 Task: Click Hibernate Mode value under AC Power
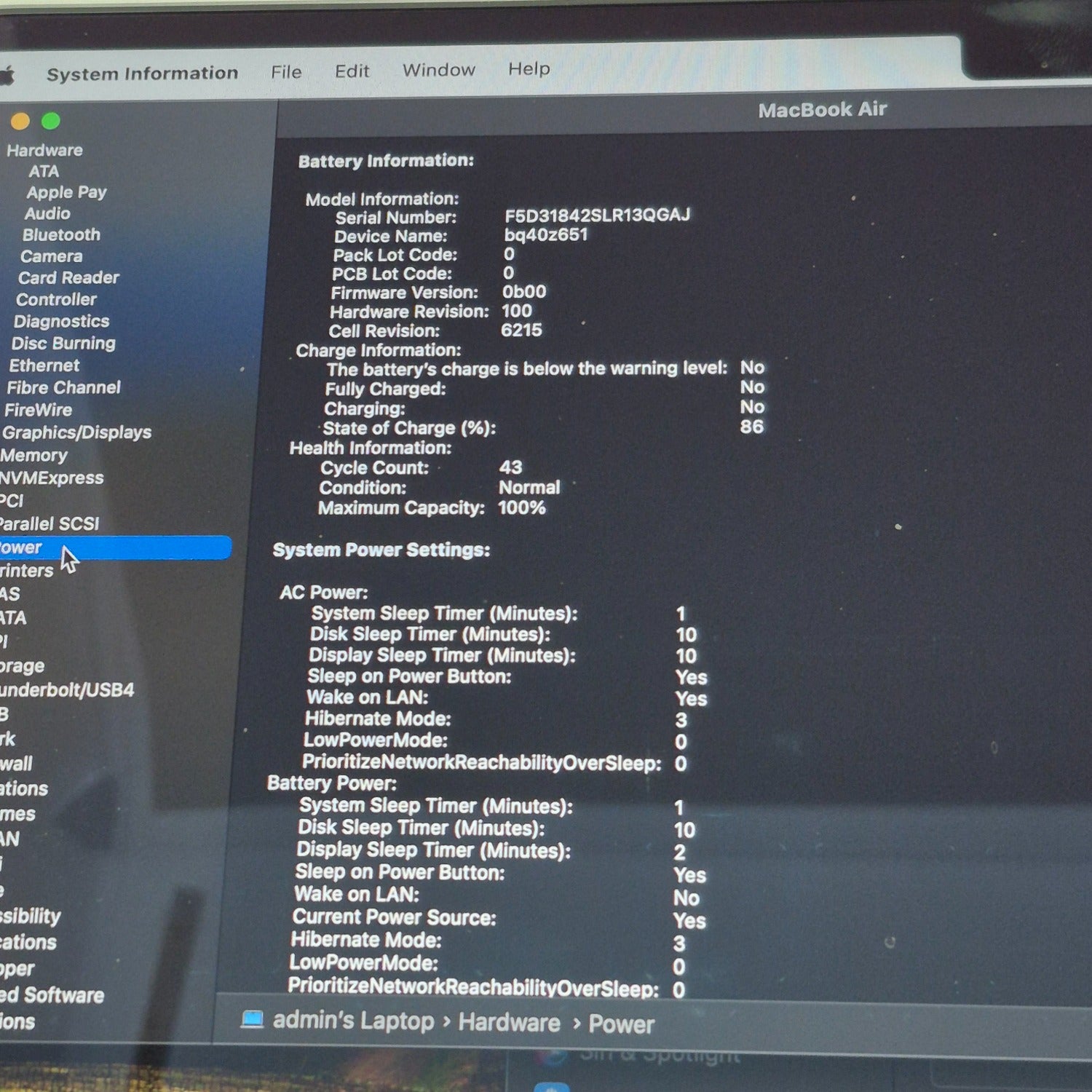pyautogui.click(x=681, y=721)
